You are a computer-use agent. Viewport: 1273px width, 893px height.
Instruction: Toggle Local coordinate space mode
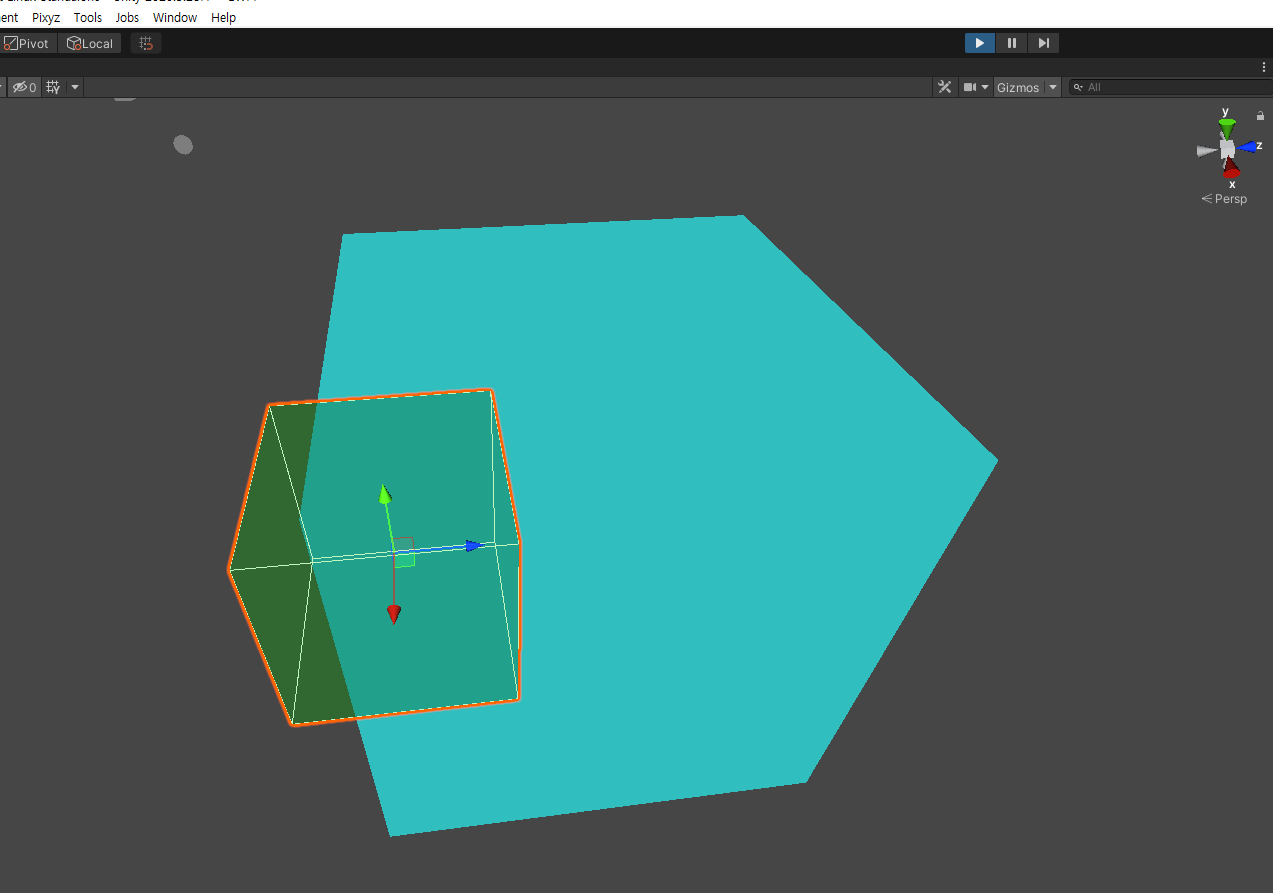[89, 42]
